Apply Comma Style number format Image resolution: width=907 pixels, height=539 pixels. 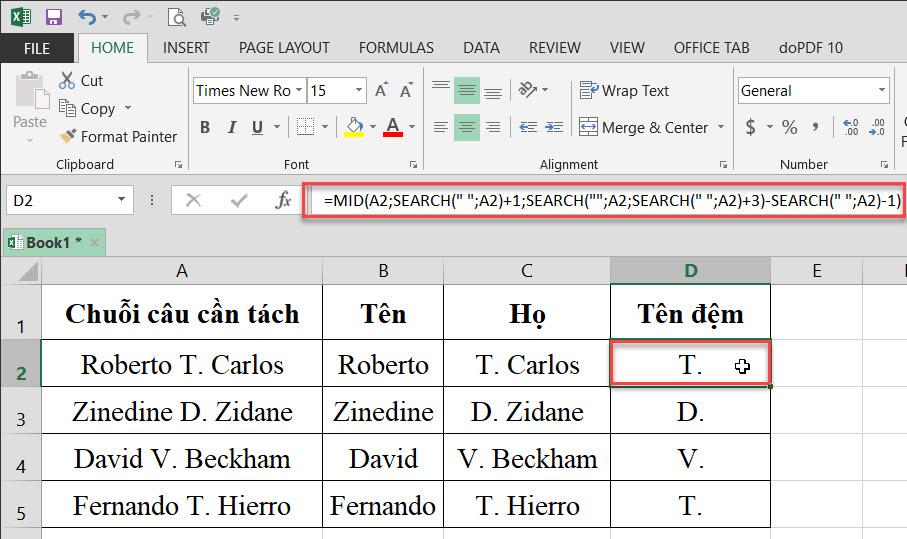(x=815, y=127)
